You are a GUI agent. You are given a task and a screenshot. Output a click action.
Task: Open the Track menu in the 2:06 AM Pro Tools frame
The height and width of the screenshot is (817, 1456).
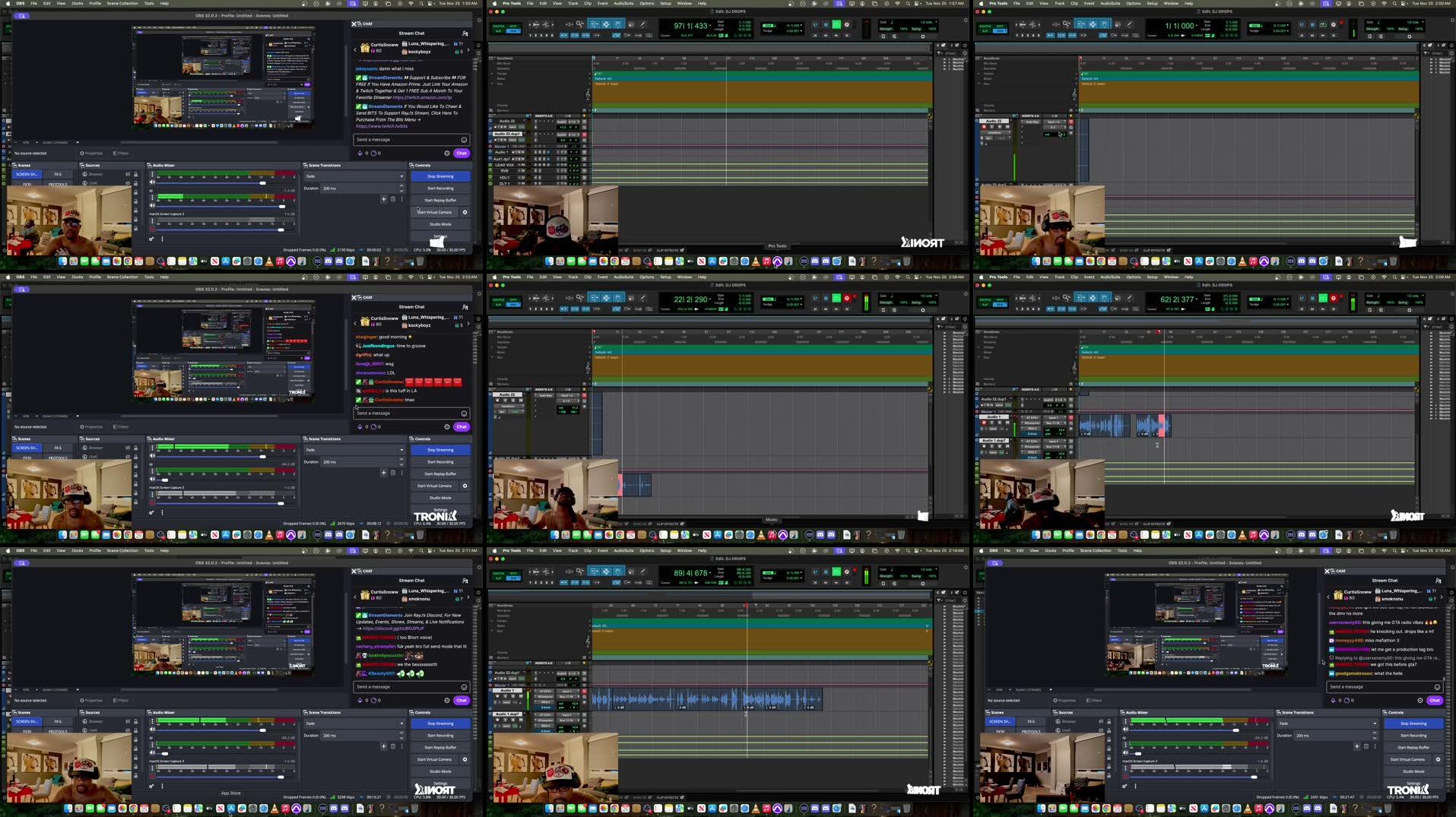pyautogui.click(x=573, y=277)
